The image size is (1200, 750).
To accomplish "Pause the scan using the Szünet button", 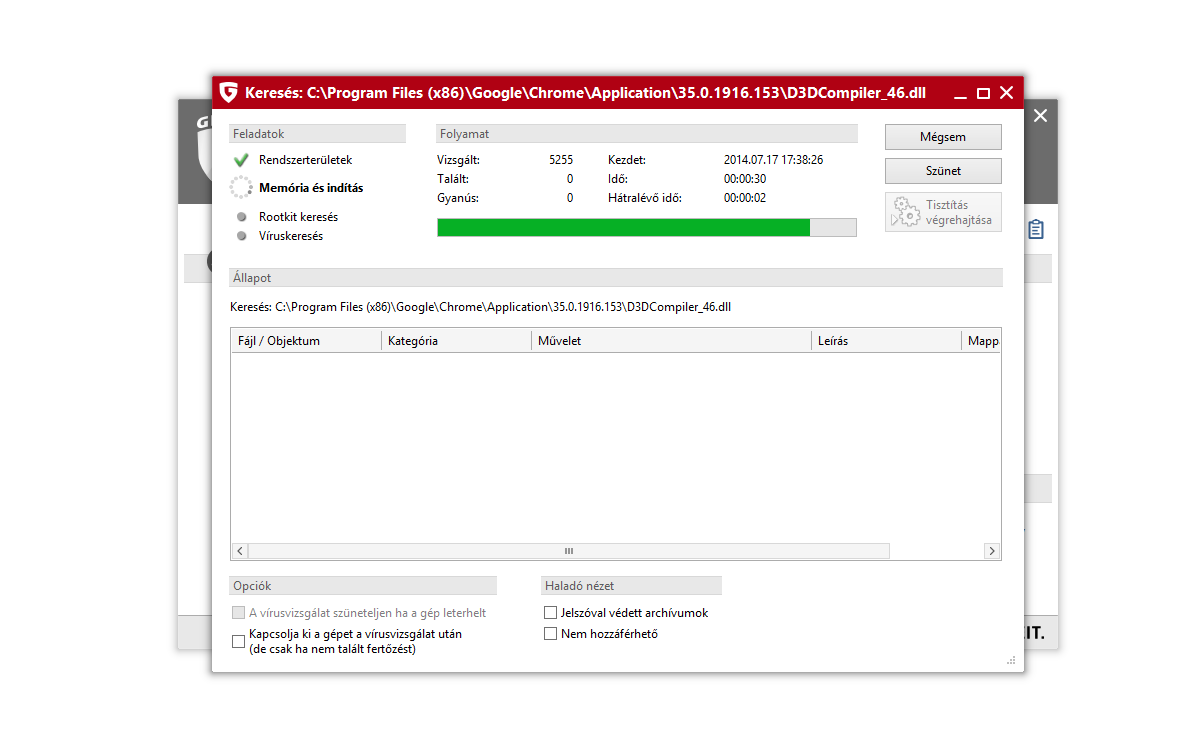I will (943, 170).
